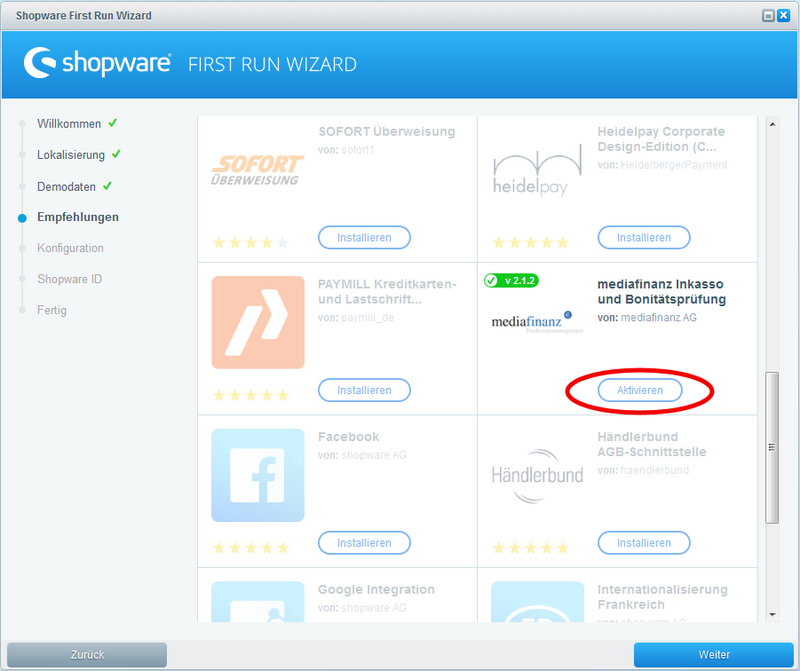Click the Shopware First Run Wizard title
This screenshot has width=800, height=671.
pos(84,16)
